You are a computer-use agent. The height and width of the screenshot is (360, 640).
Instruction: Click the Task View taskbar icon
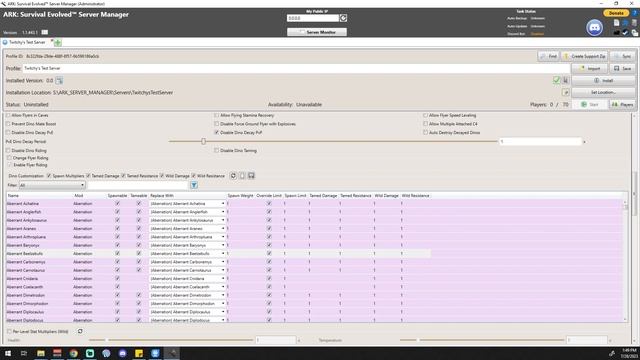click(x=24, y=353)
